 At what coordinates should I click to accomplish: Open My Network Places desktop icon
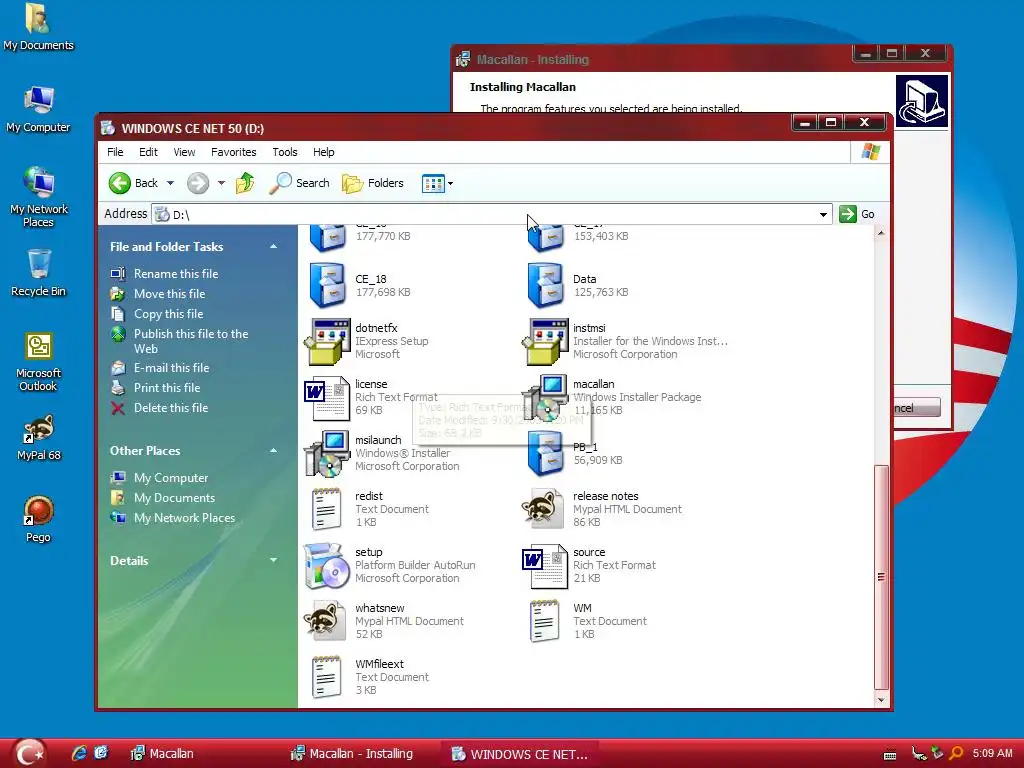39,197
